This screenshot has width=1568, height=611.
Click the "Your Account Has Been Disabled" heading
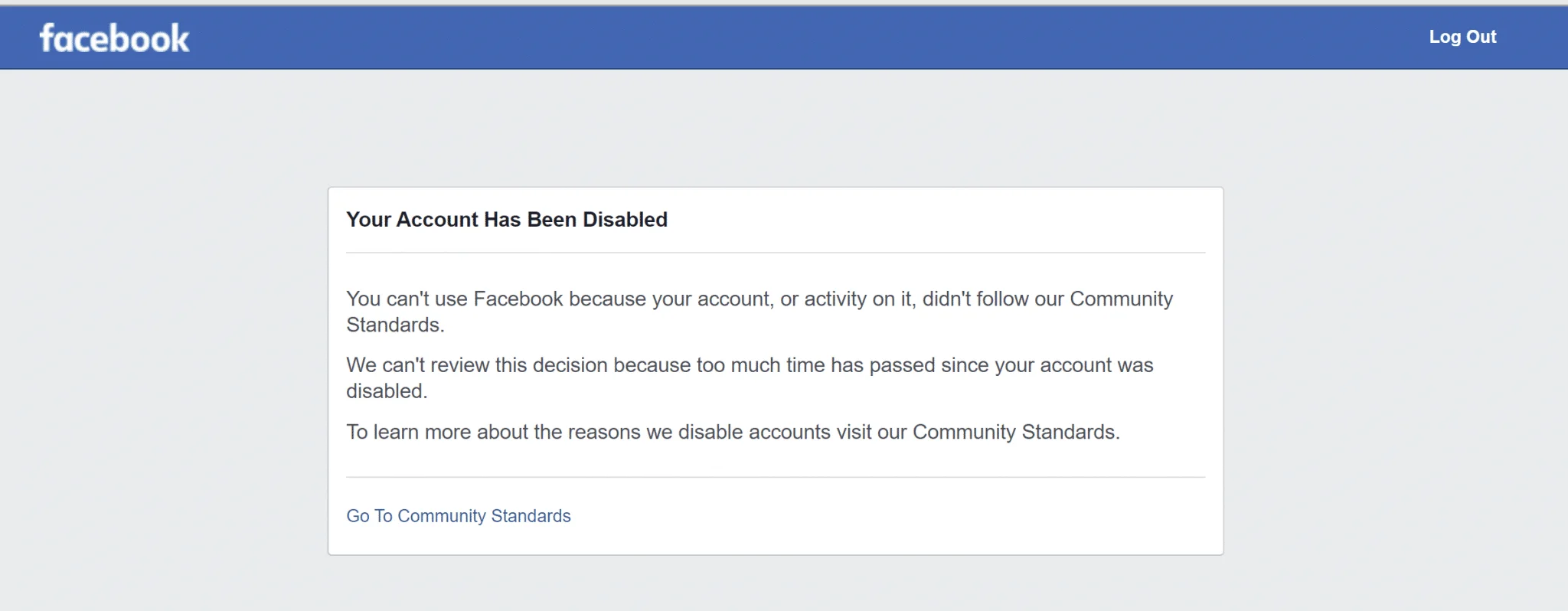click(x=506, y=220)
